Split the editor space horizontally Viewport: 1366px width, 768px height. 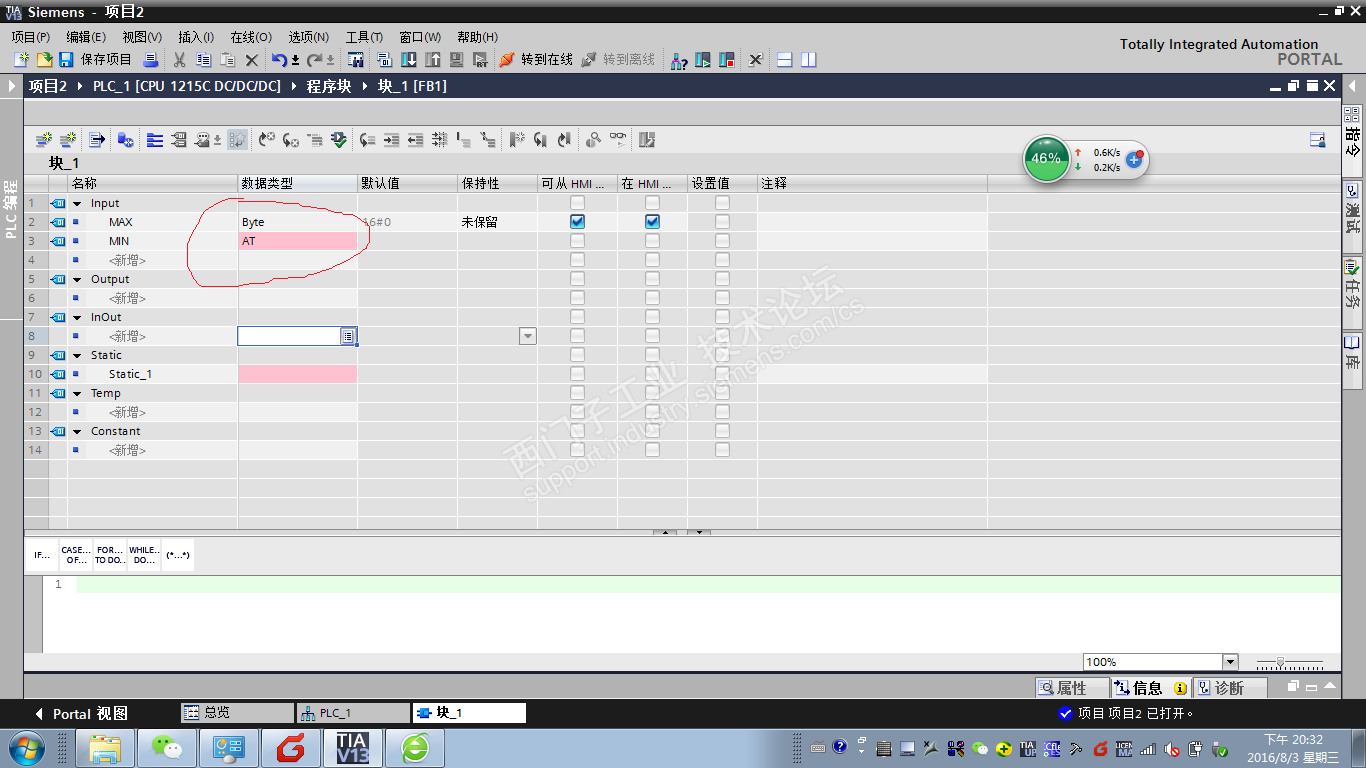pos(785,60)
